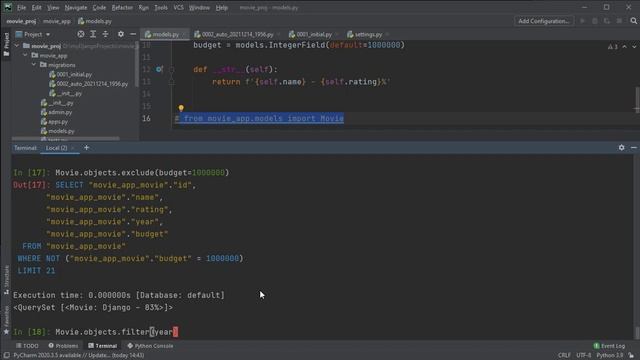This screenshot has width=640, height=360.
Task: Open the Help menu
Action: (222, 8)
